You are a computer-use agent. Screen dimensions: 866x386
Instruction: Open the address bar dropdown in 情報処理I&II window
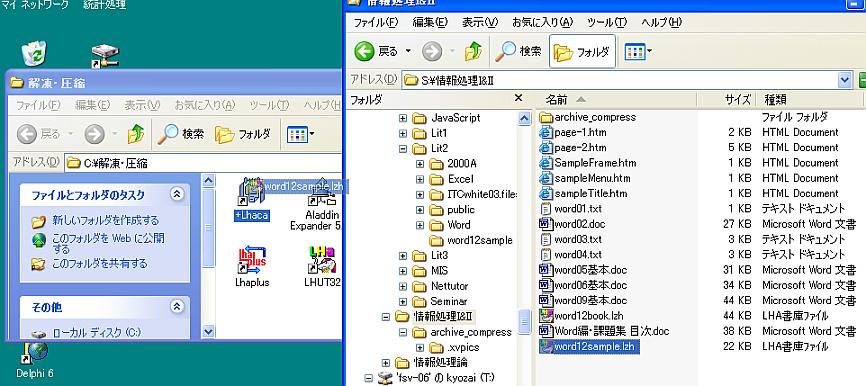(844, 80)
